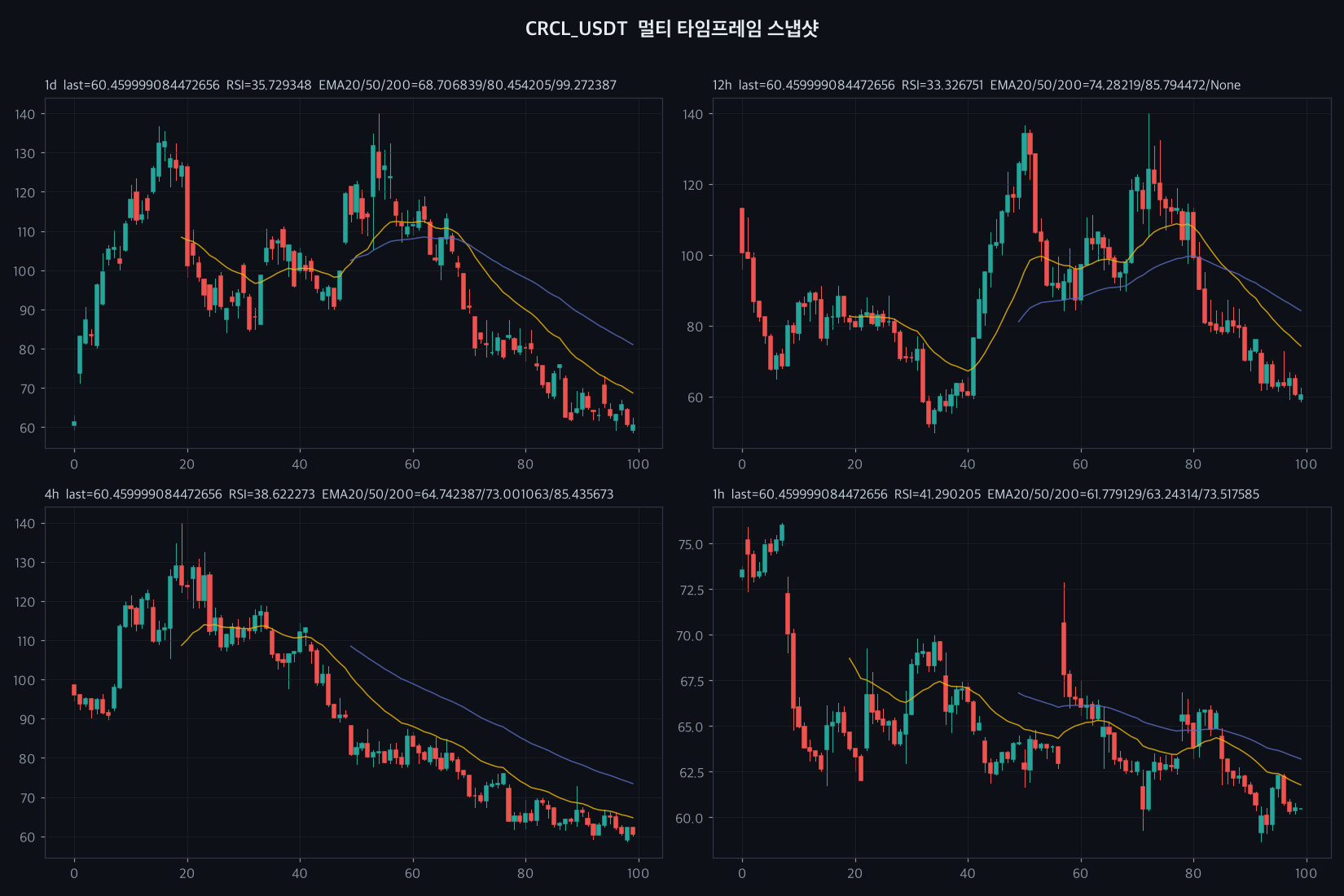Click the 90 y-axis label in the 1d chart
Viewport: 1344px width, 896px height.
point(28,310)
